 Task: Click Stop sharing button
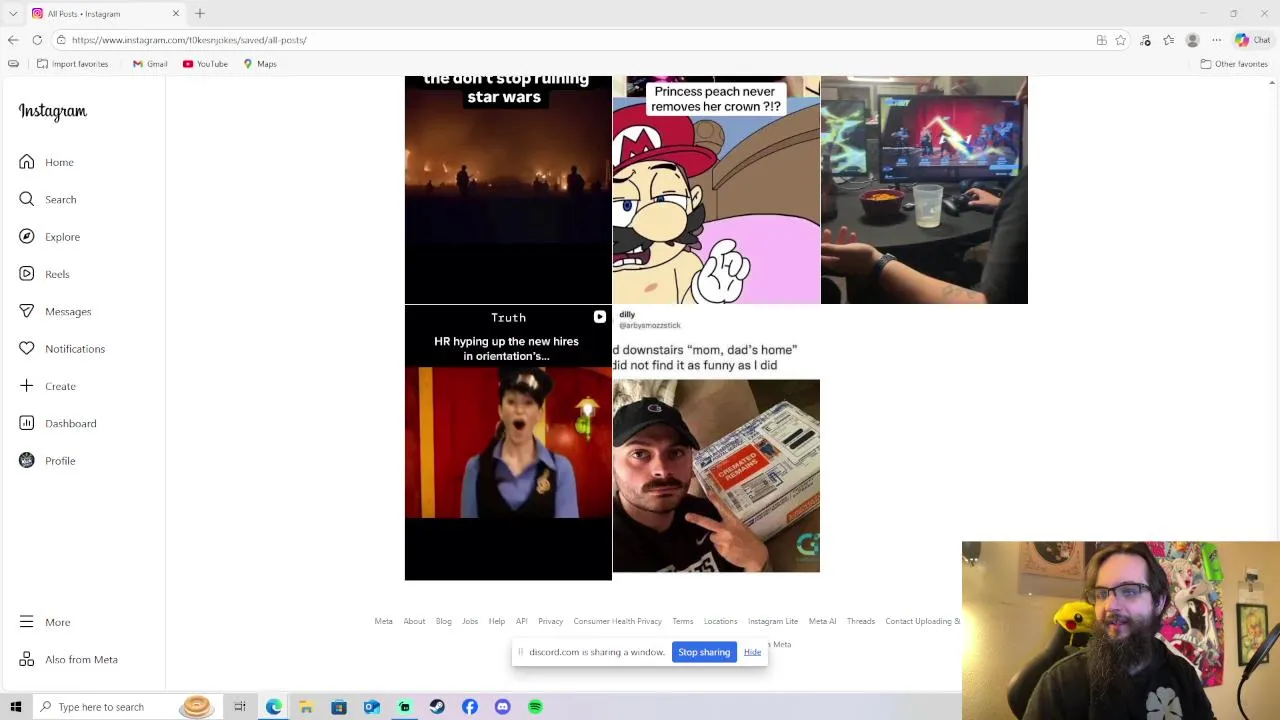(x=704, y=652)
